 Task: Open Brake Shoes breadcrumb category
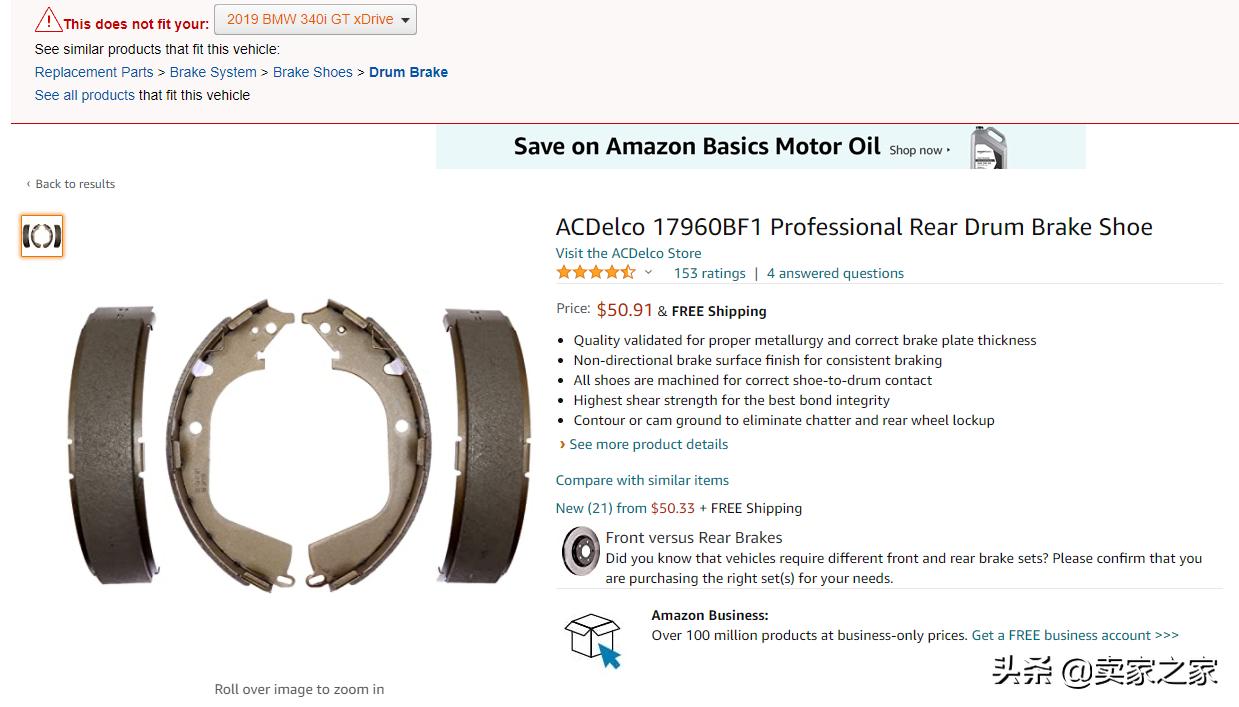(312, 72)
